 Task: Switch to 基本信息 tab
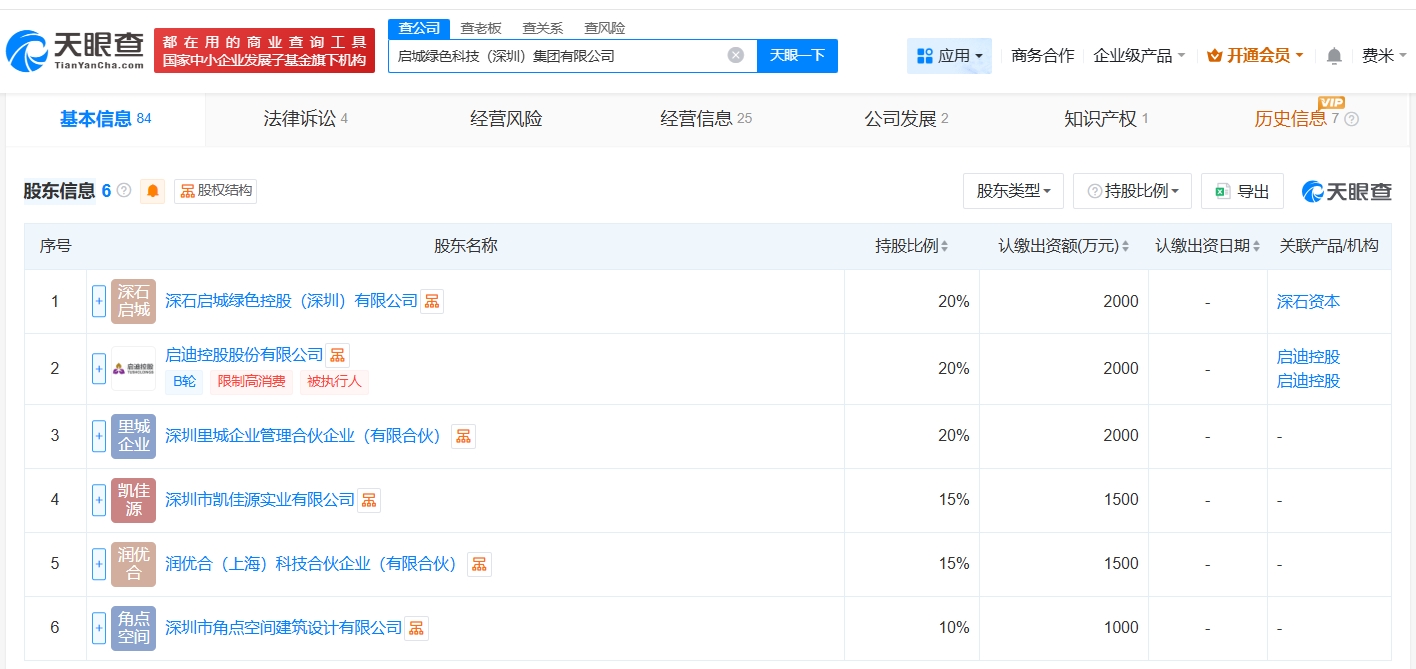coord(105,119)
